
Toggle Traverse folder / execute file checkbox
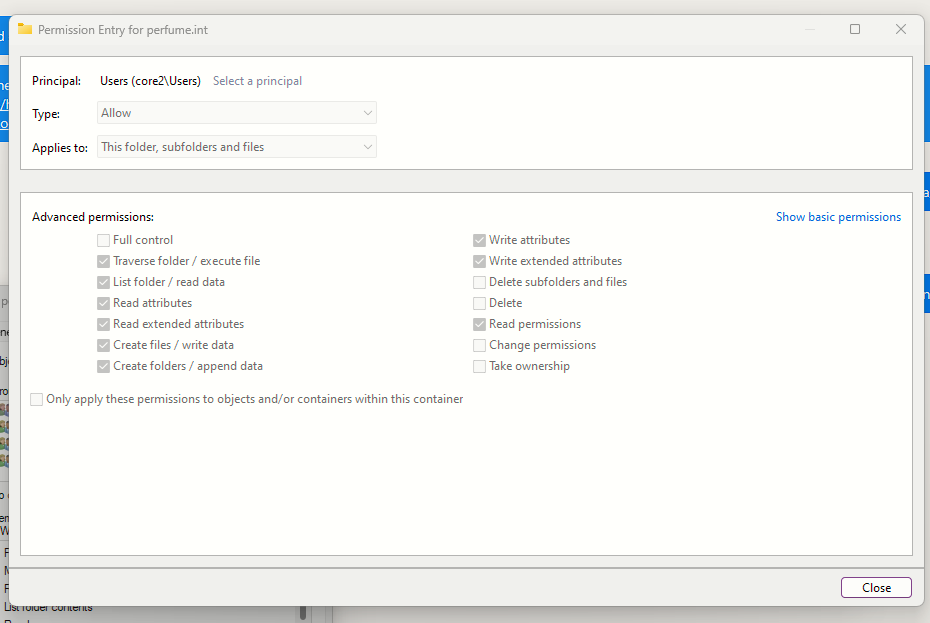104,261
